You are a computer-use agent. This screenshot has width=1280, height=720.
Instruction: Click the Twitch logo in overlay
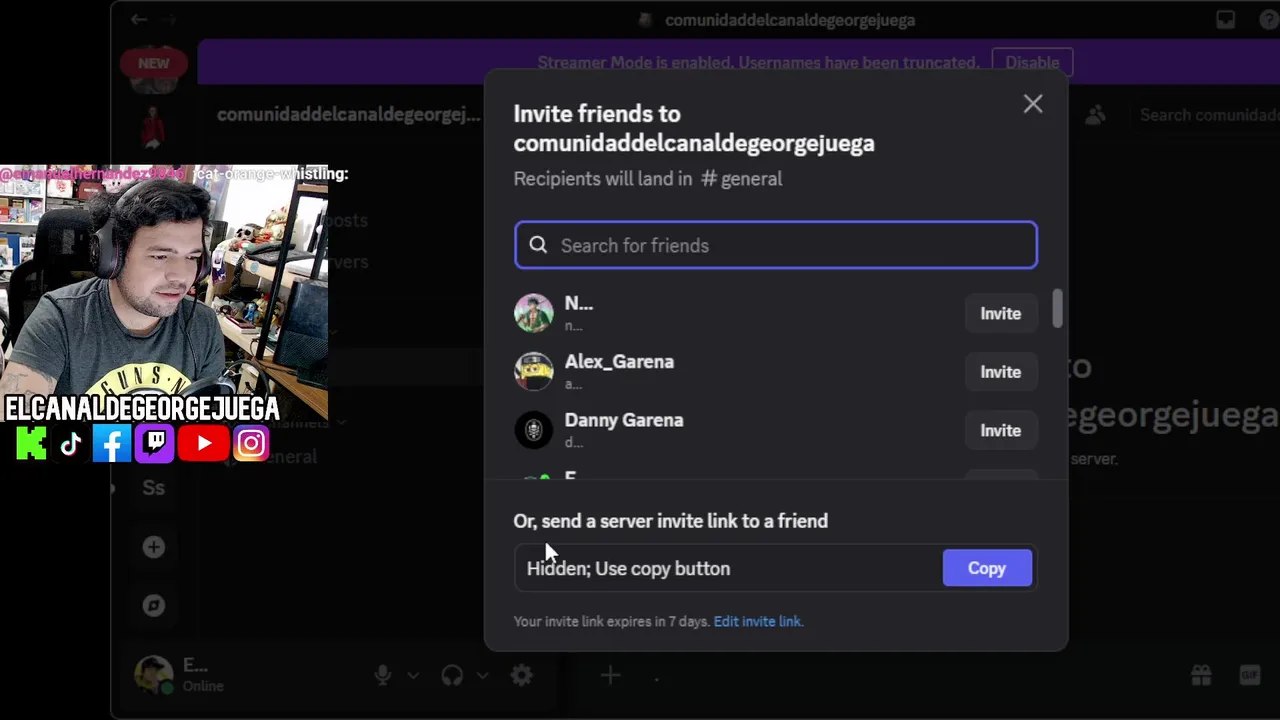click(154, 443)
